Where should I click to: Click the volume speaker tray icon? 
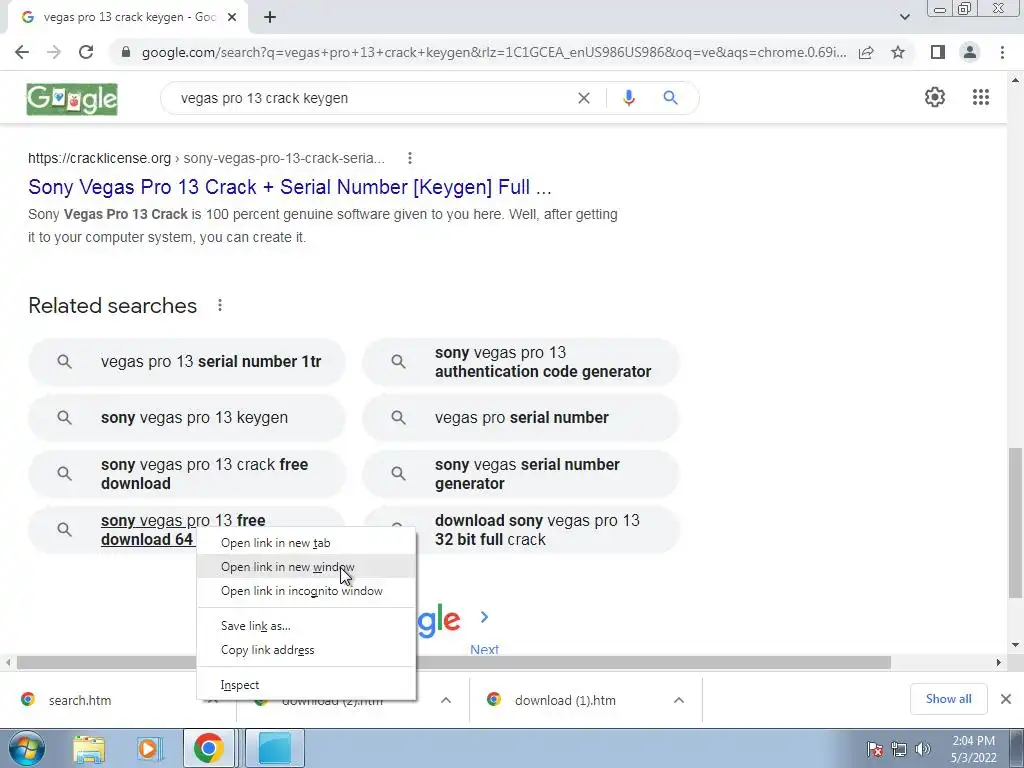[922, 749]
